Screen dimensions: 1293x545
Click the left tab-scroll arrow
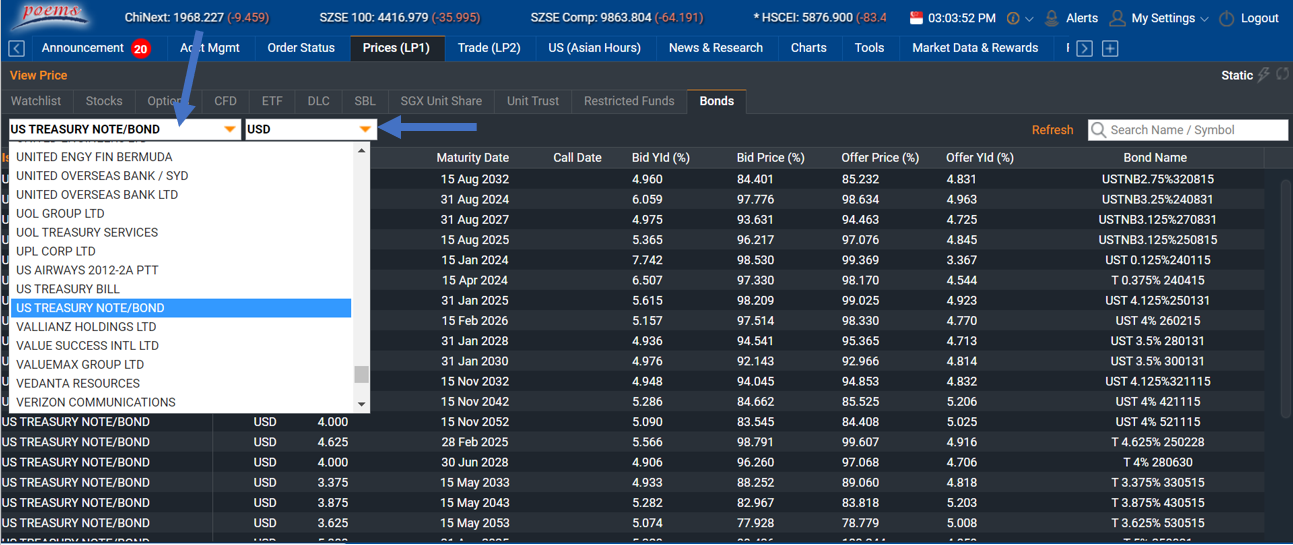pyautogui.click(x=17, y=48)
